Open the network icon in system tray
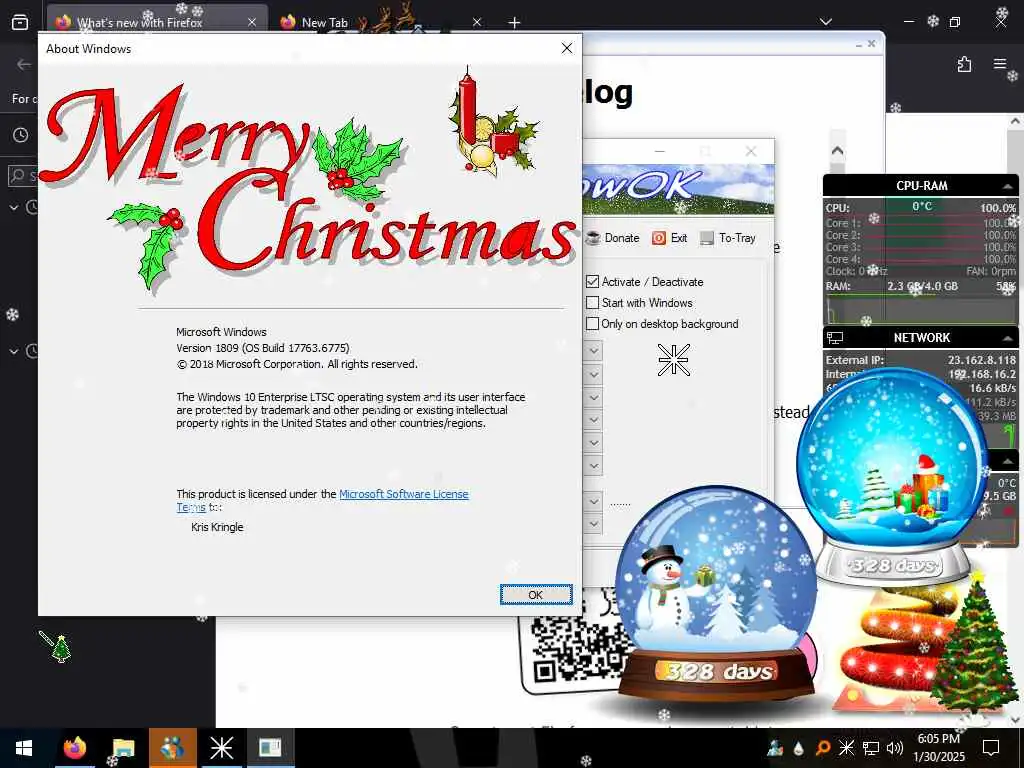The image size is (1024, 768). tap(871, 748)
